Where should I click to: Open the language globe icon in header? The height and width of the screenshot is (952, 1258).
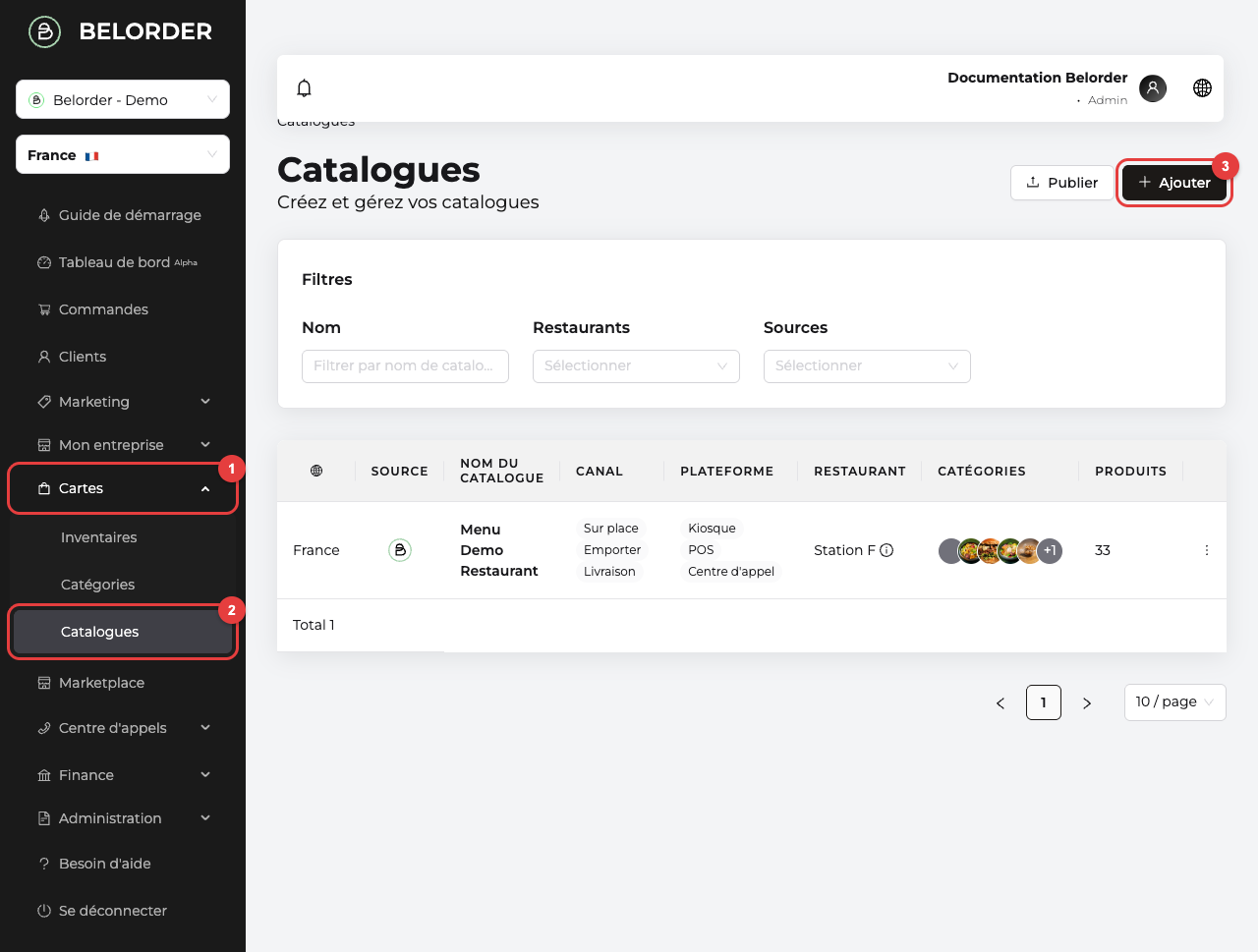(x=1202, y=88)
